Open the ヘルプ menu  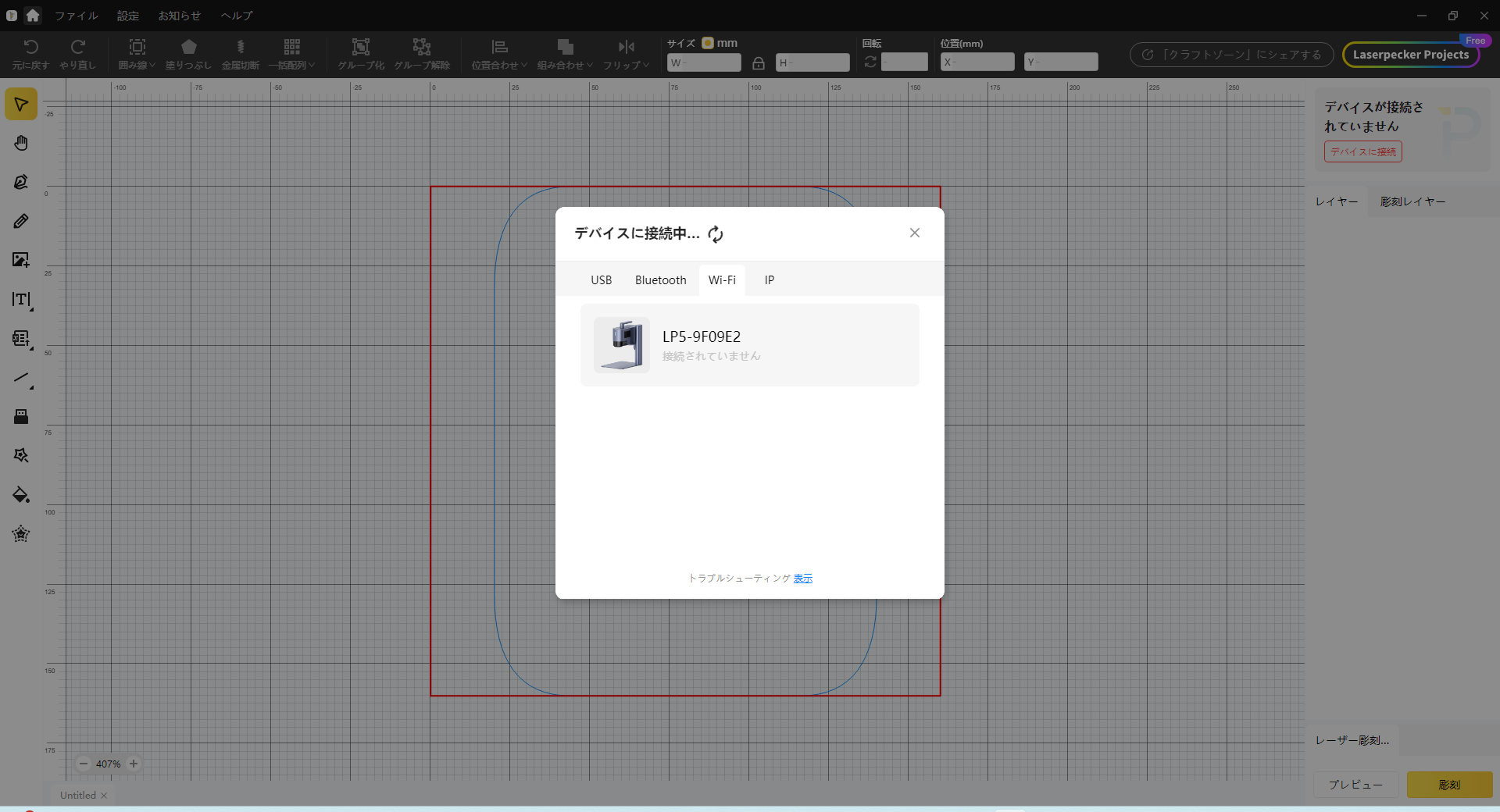(237, 16)
